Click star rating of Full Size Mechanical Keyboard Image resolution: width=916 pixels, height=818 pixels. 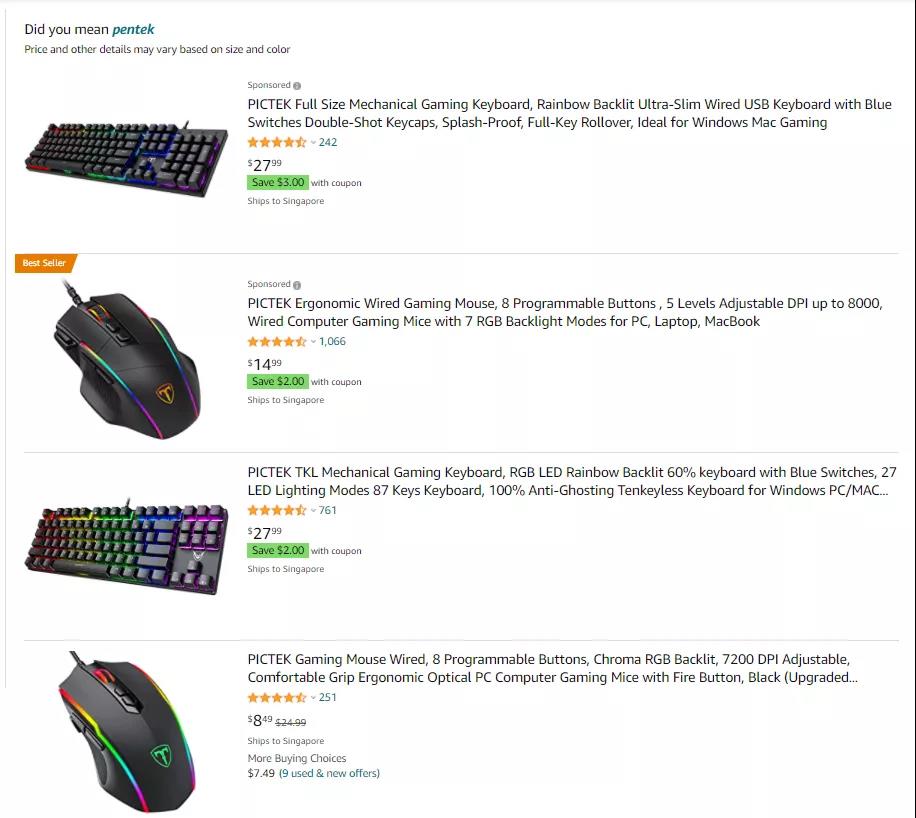pyautogui.click(x=277, y=143)
